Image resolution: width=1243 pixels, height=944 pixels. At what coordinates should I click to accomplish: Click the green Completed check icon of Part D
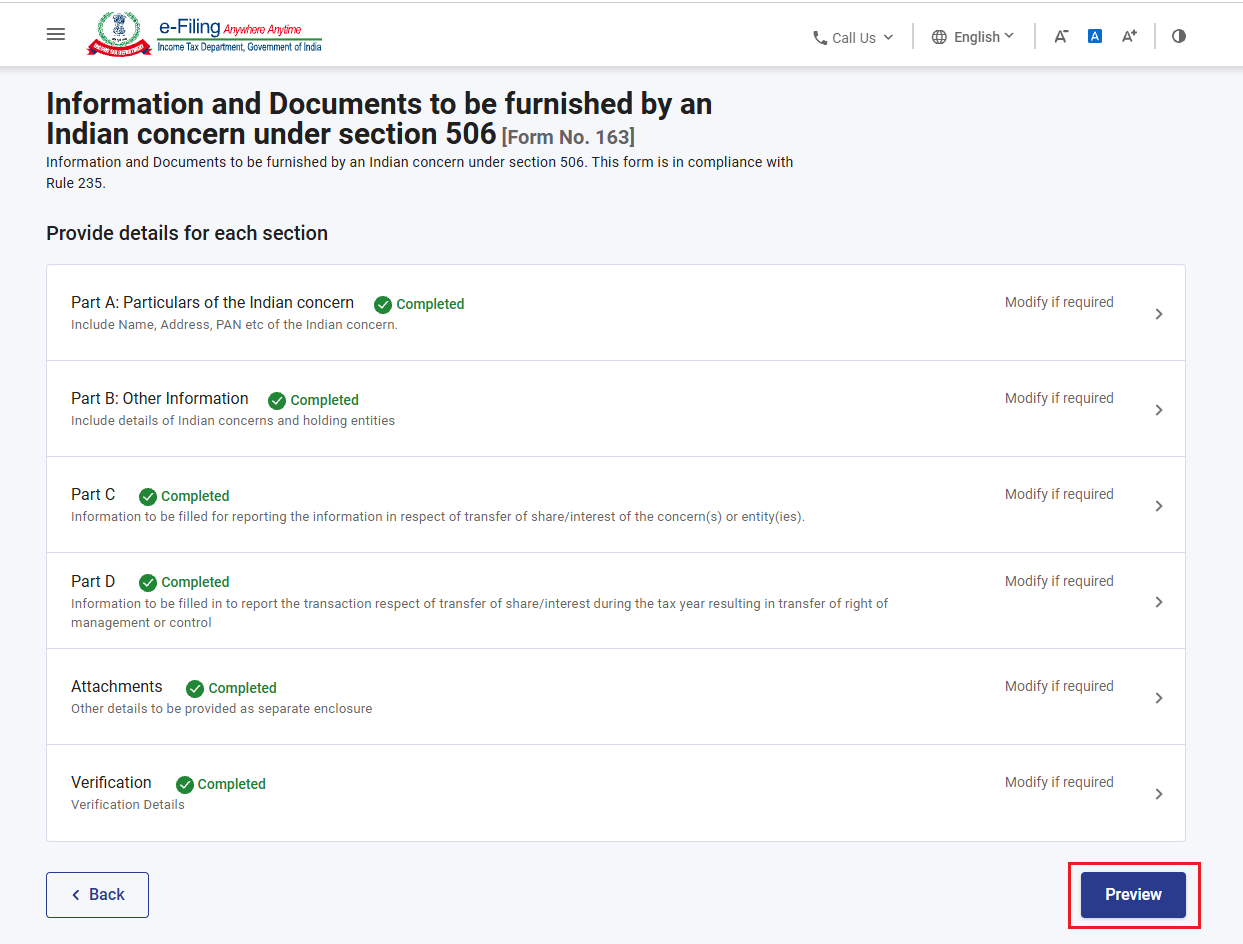(x=148, y=582)
